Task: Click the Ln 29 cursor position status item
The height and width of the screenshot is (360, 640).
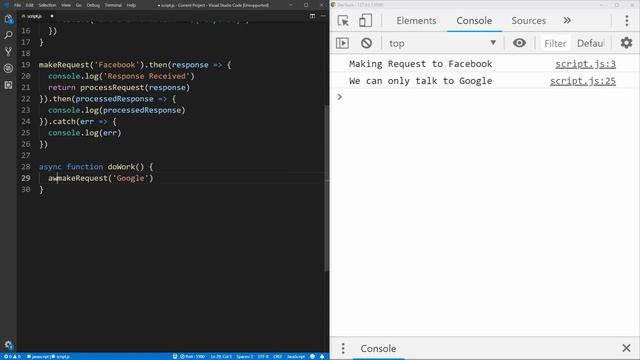Action: point(221,356)
